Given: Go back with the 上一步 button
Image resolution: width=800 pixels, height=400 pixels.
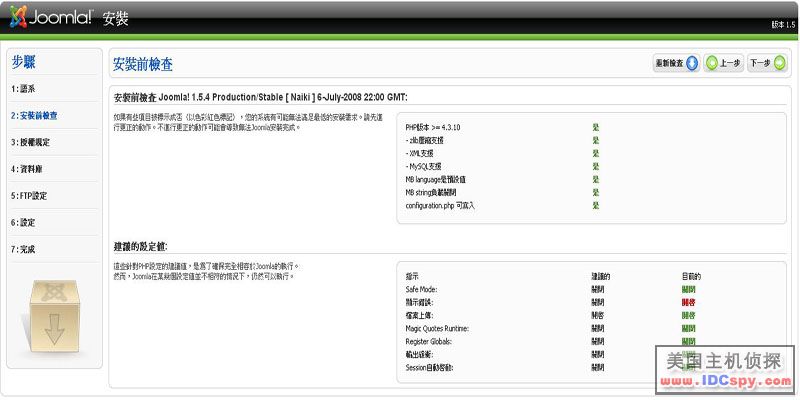Looking at the screenshot, I should coord(723,63).
